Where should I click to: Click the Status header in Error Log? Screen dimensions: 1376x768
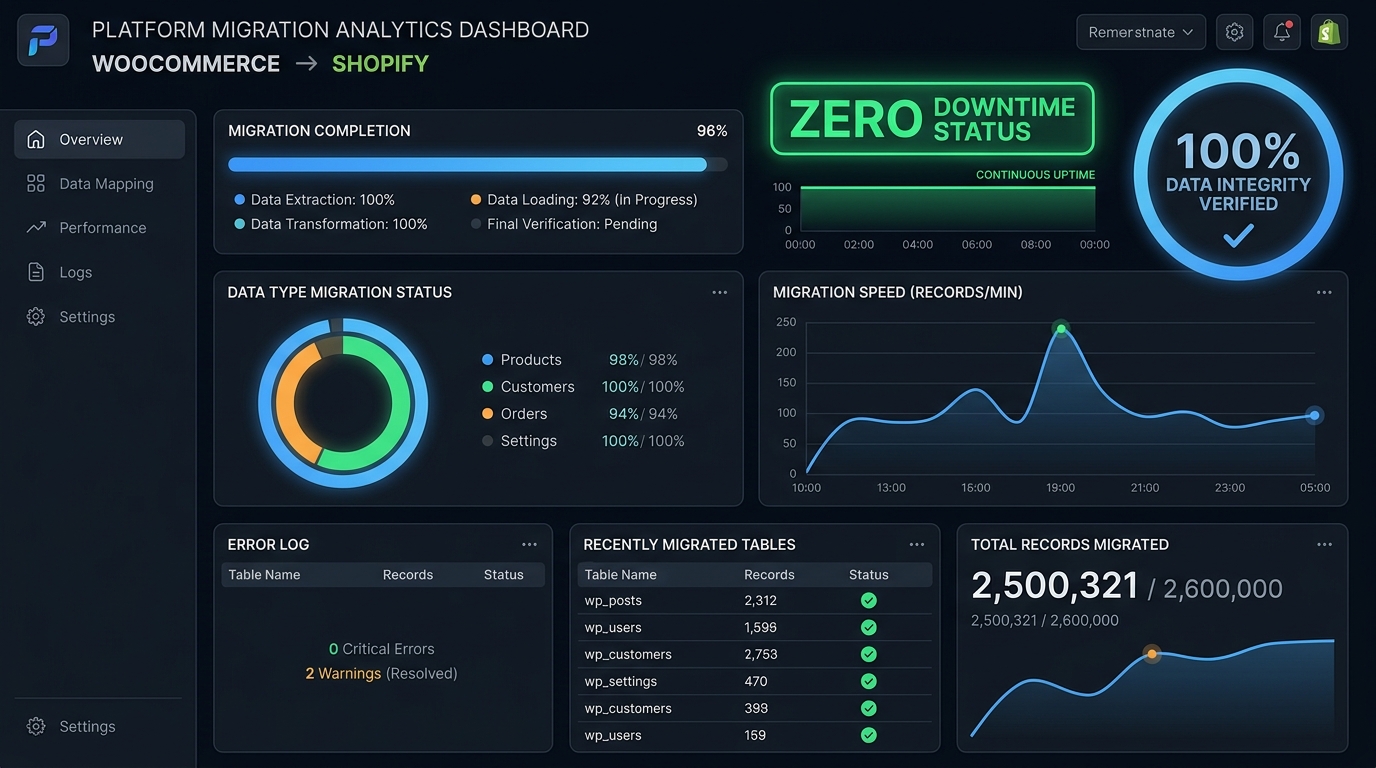(x=504, y=575)
